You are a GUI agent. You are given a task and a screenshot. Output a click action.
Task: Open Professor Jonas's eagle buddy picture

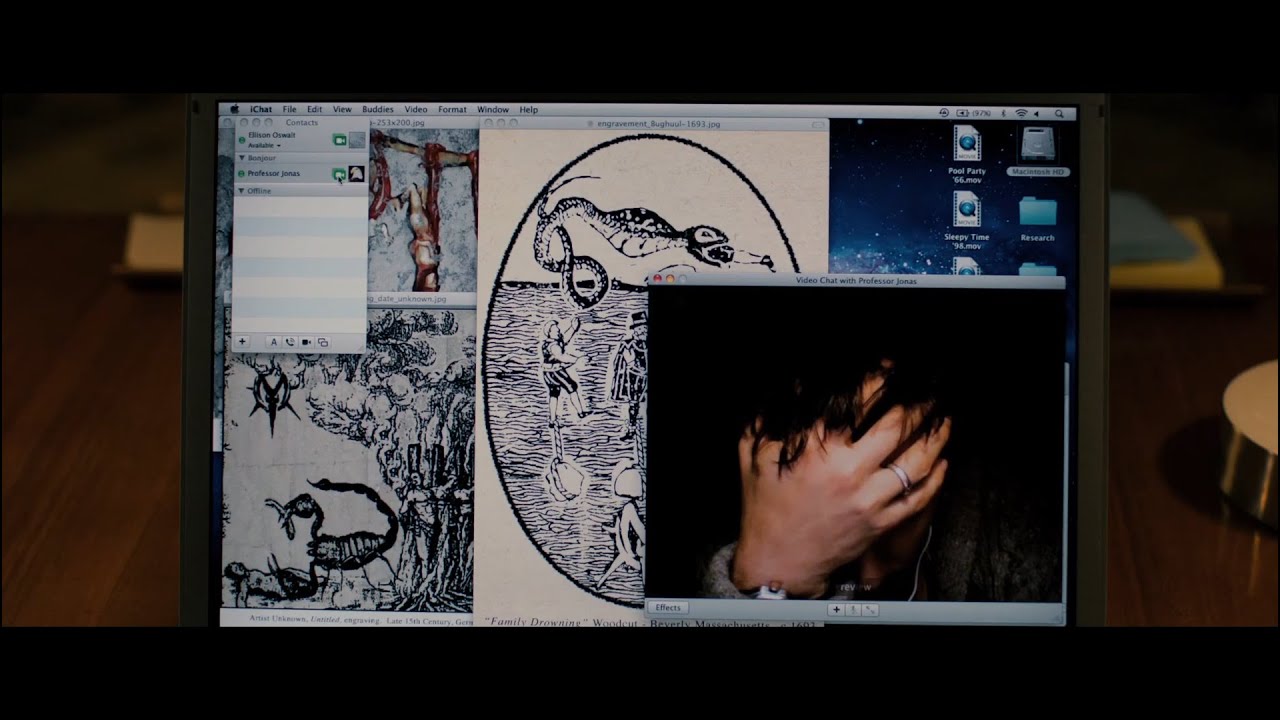point(356,174)
